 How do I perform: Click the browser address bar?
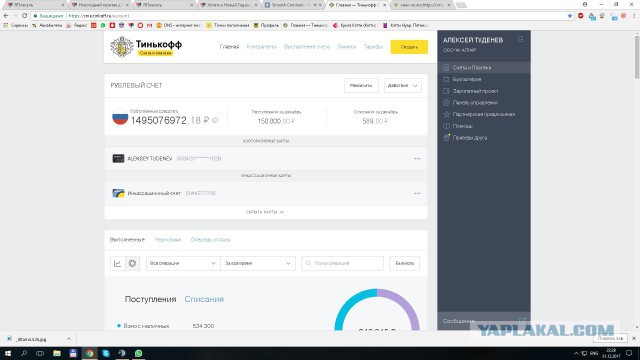[302, 16]
